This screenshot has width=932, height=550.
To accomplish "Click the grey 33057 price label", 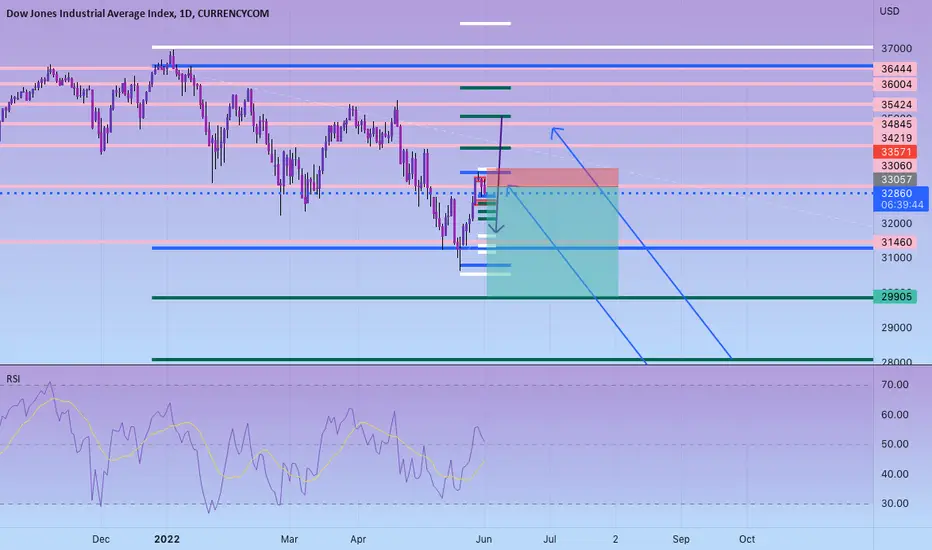I will [896, 180].
